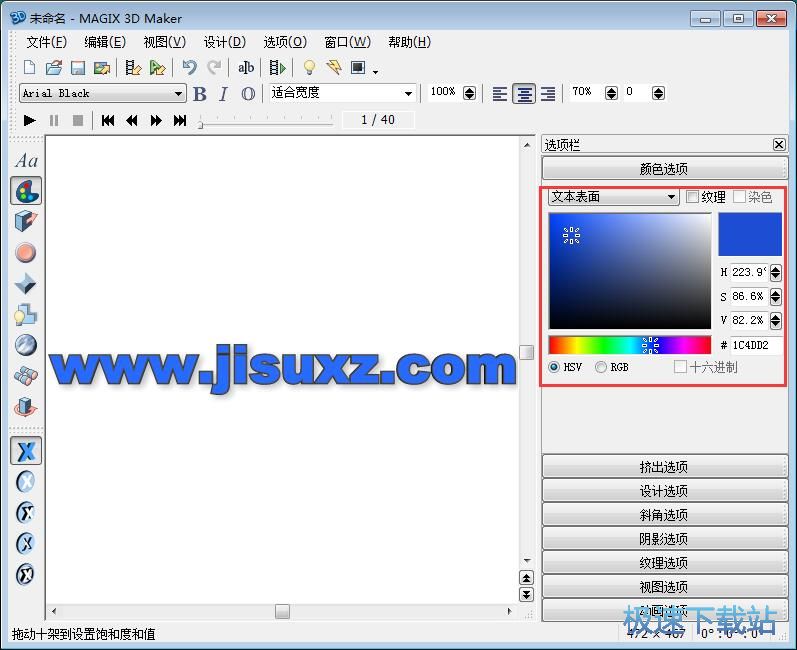
Task: Play the animation
Action: (x=29, y=120)
